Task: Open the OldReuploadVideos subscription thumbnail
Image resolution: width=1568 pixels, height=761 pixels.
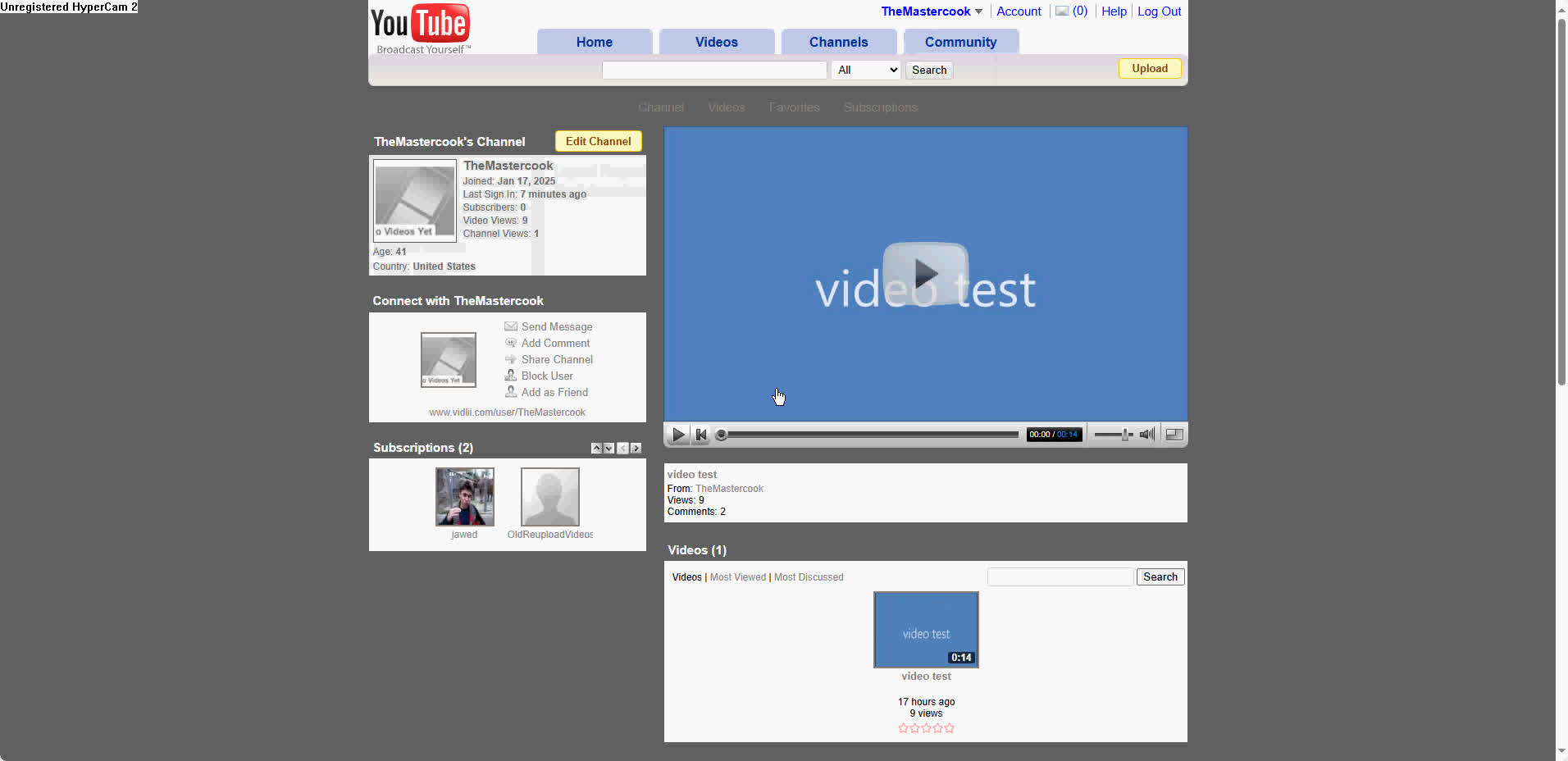Action: tap(549, 497)
